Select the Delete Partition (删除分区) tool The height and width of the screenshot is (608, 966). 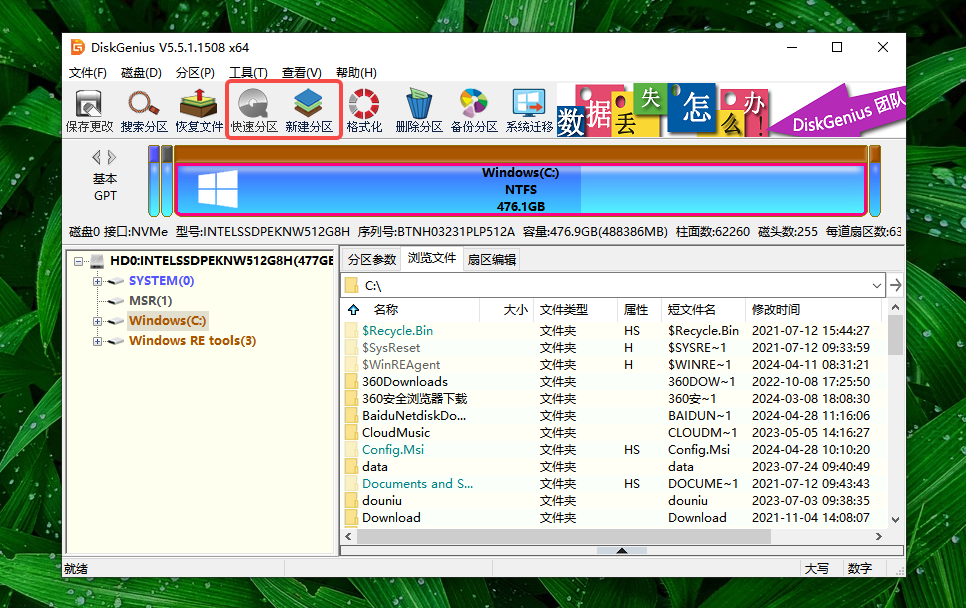(x=419, y=111)
